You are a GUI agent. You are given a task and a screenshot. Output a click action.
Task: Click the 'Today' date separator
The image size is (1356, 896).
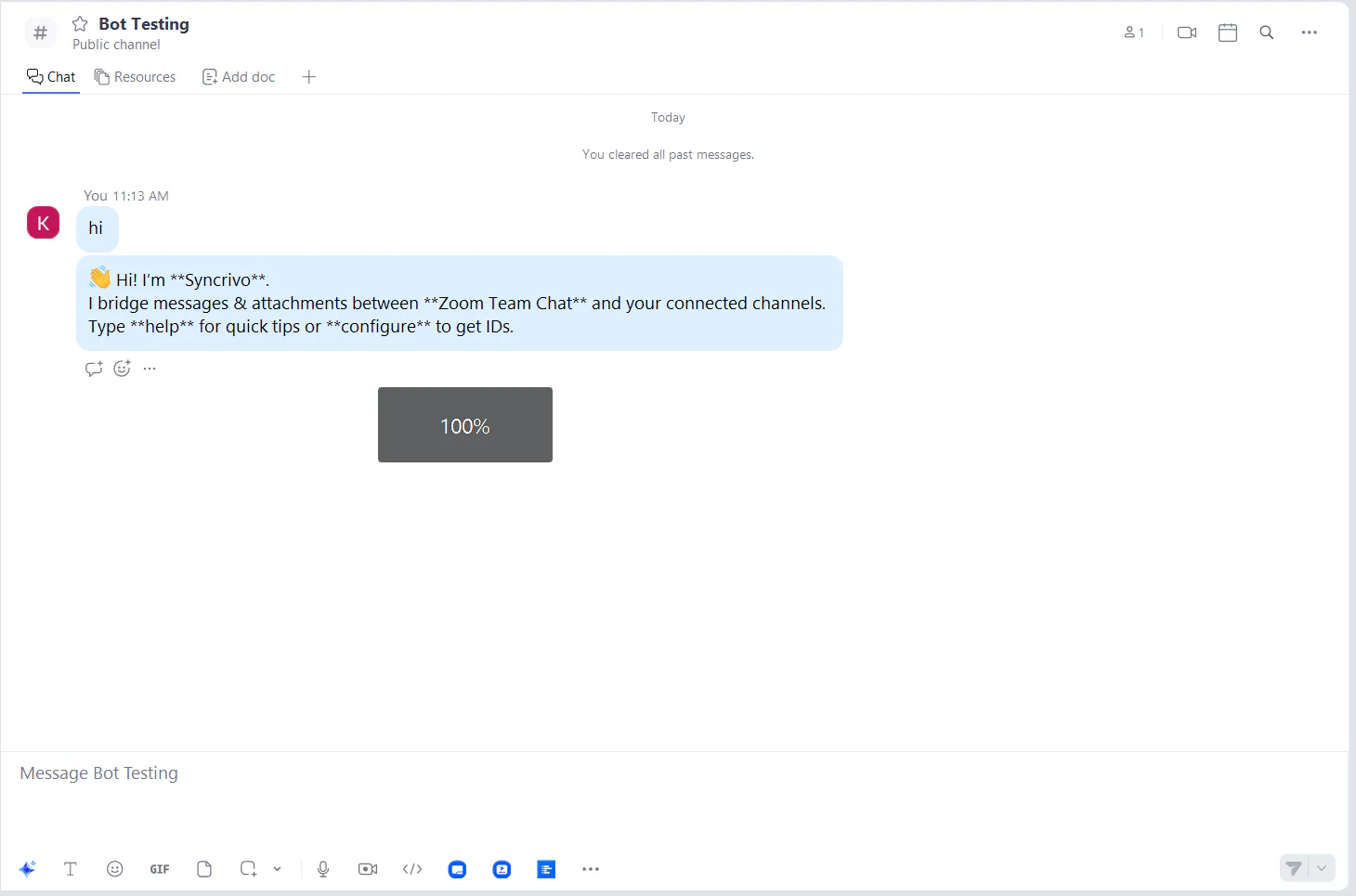668,117
